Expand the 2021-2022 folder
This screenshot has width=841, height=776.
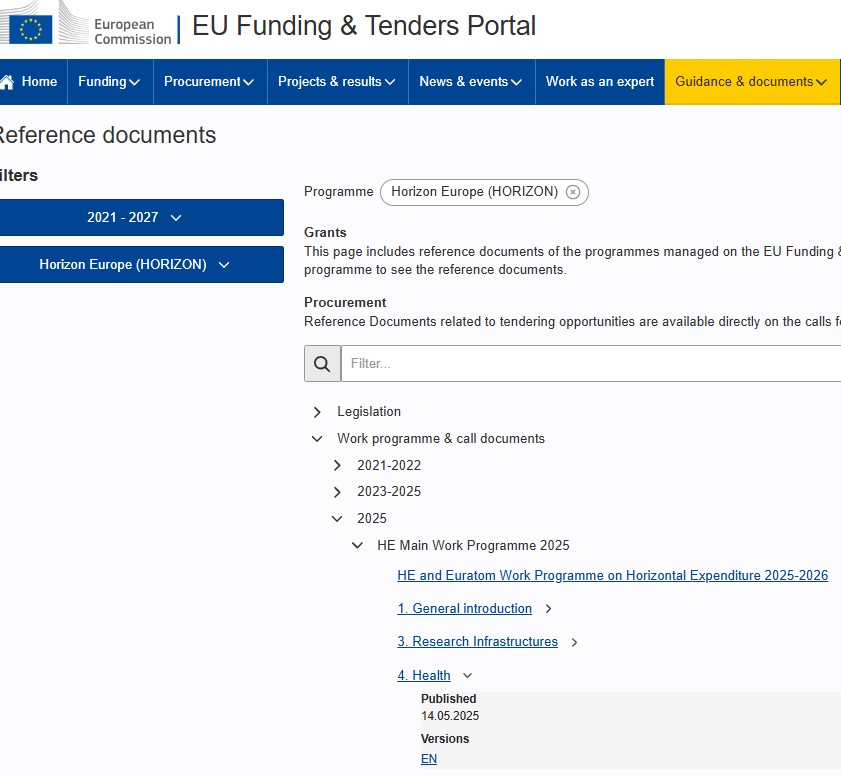337,466
